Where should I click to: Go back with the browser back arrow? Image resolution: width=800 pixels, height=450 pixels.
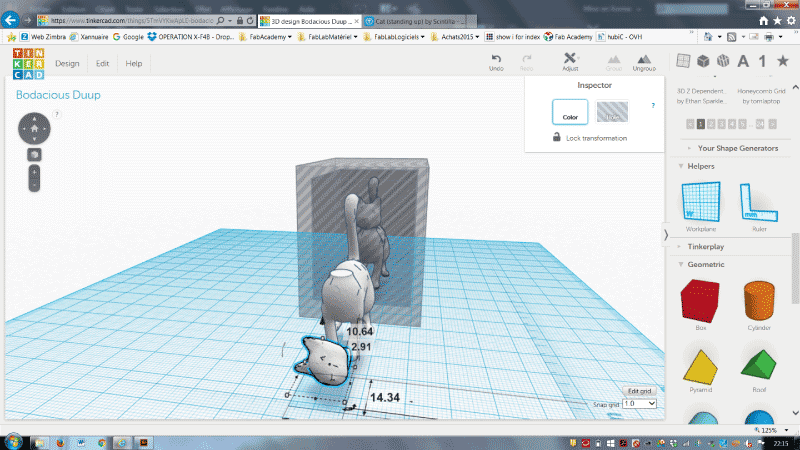pos(10,20)
